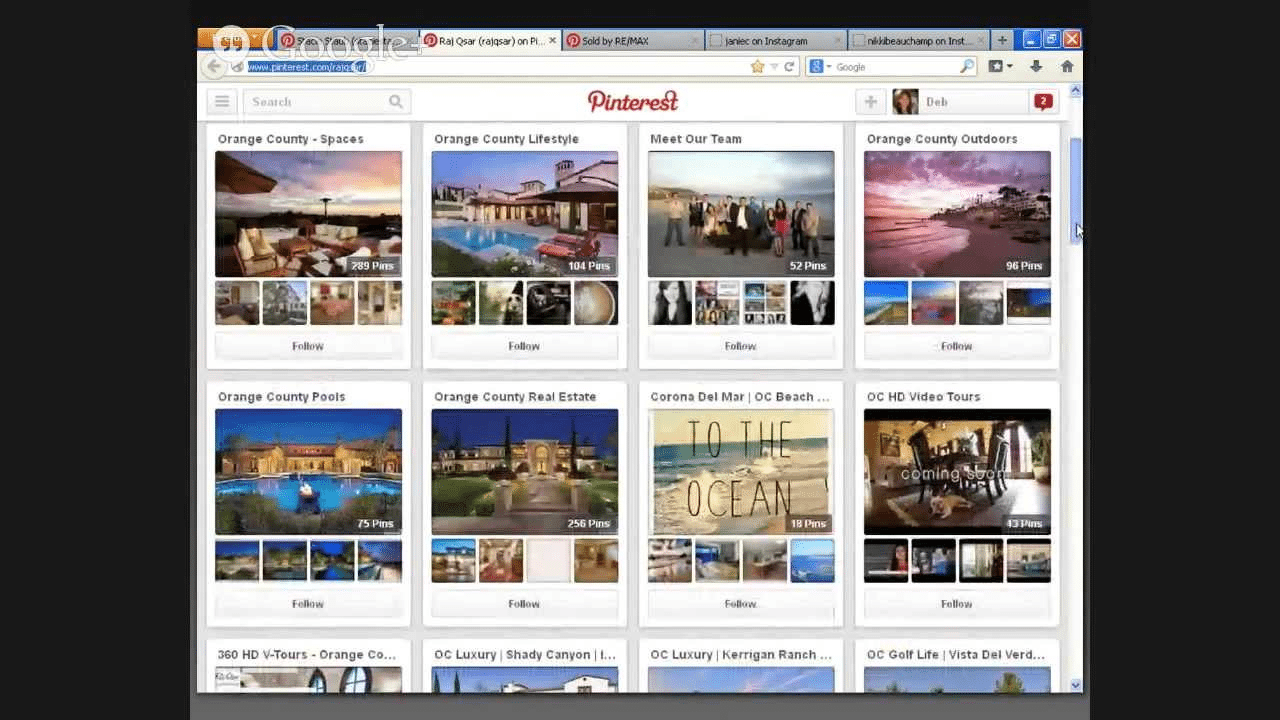Image resolution: width=1280 pixels, height=720 pixels.
Task: Open Orange County Real Estate board title
Action: coord(515,397)
